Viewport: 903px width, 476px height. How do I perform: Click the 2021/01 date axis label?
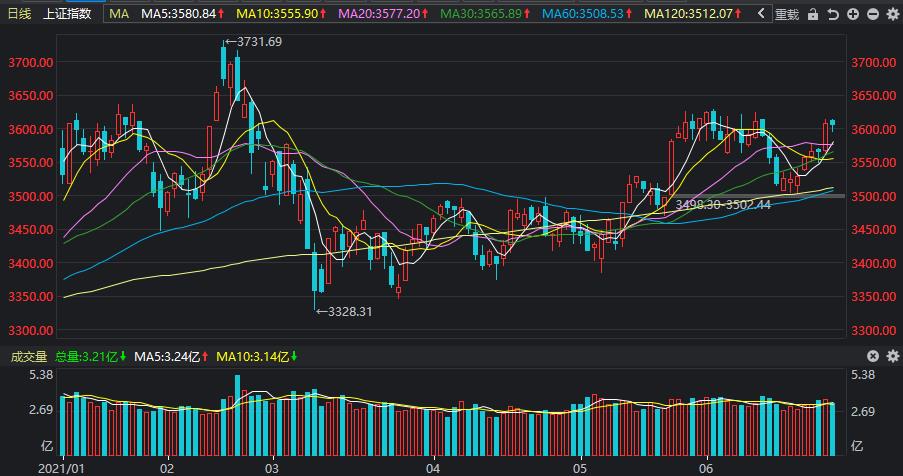(x=61, y=467)
